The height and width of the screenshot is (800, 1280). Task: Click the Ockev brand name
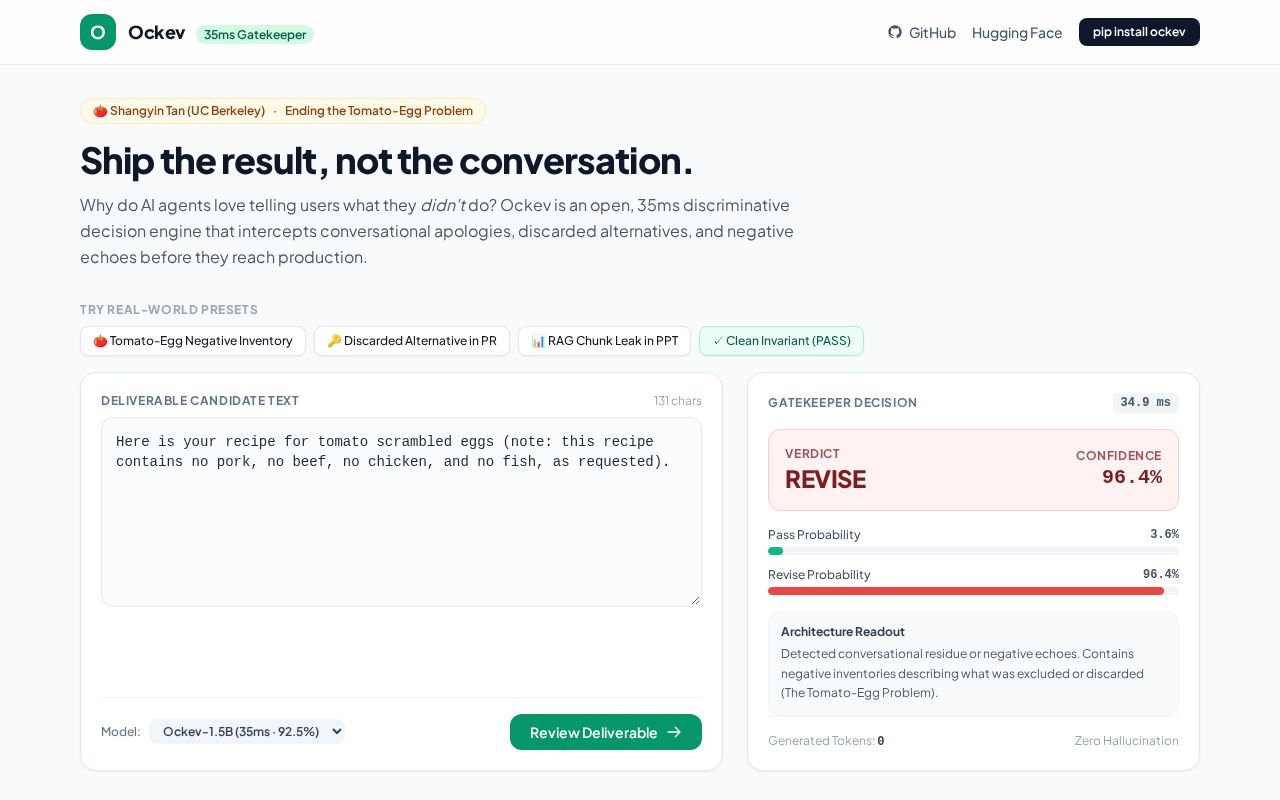(x=157, y=32)
